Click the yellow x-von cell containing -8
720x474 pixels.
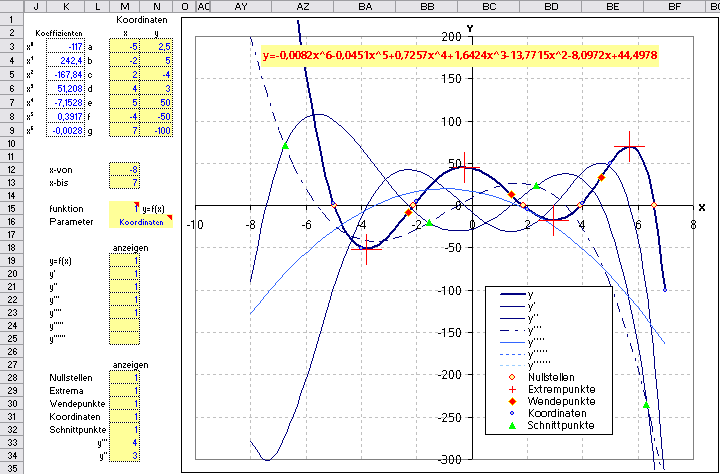[125, 169]
